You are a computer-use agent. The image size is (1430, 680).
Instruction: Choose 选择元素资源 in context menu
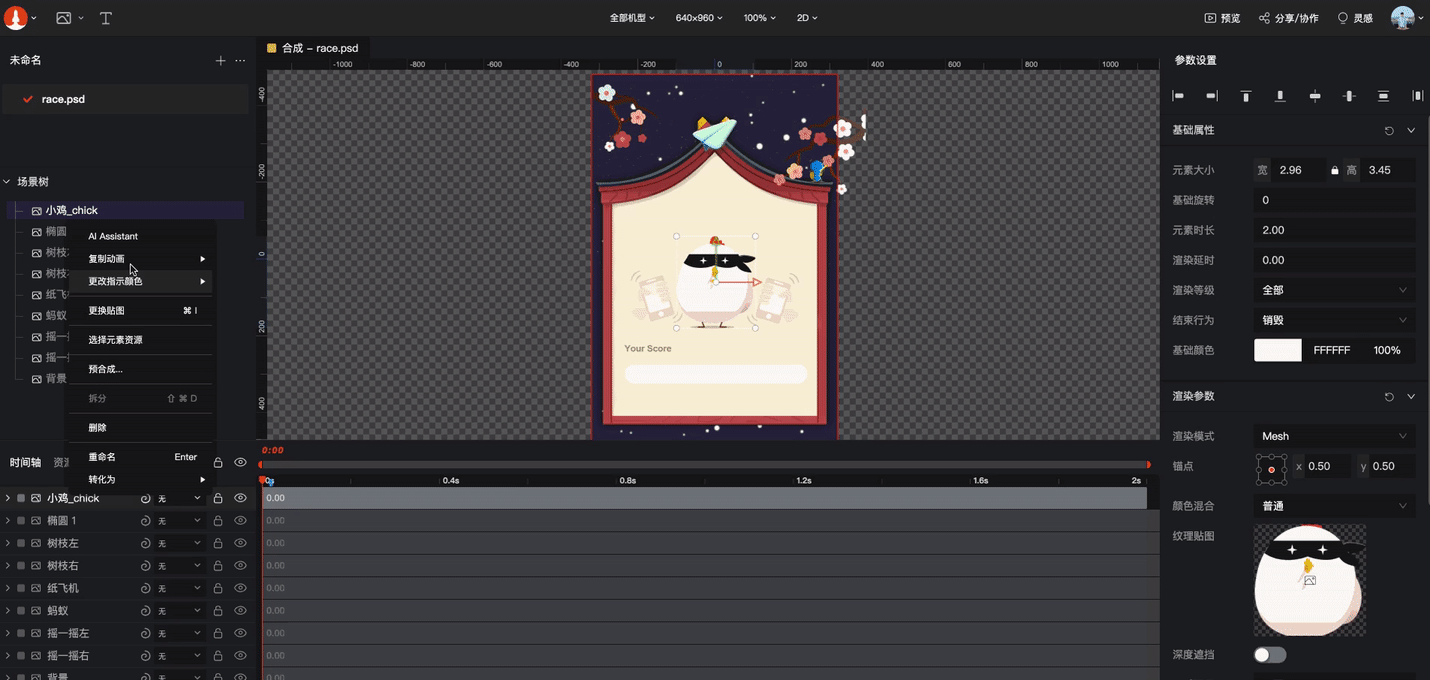[141, 340]
